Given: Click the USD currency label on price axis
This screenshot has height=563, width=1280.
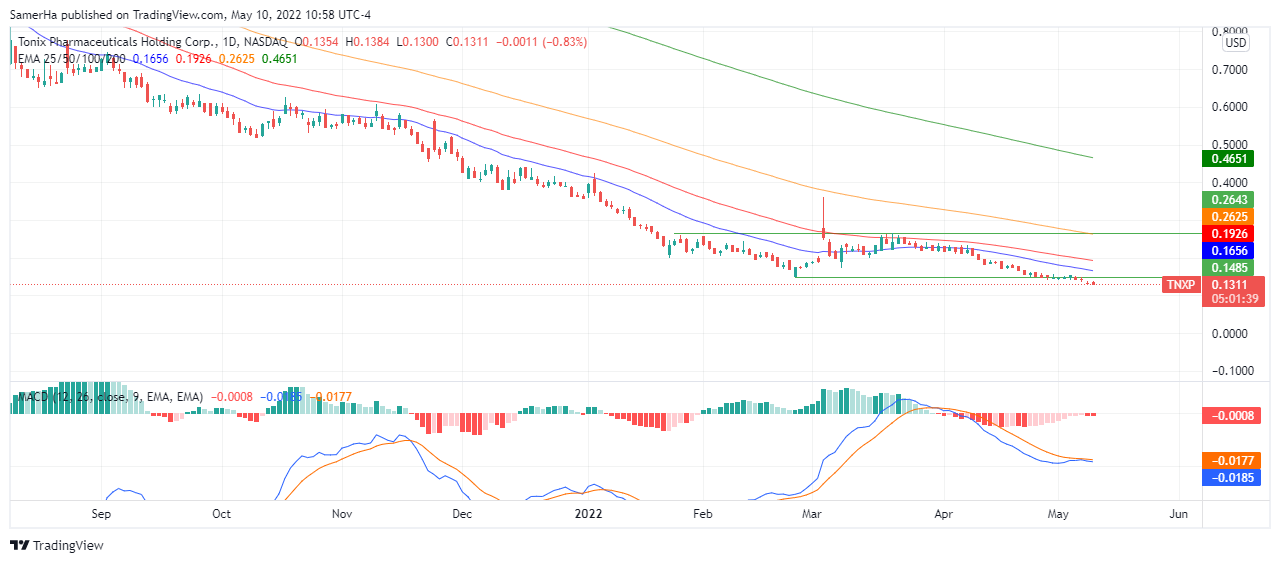Looking at the screenshot, I should click(x=1236, y=43).
